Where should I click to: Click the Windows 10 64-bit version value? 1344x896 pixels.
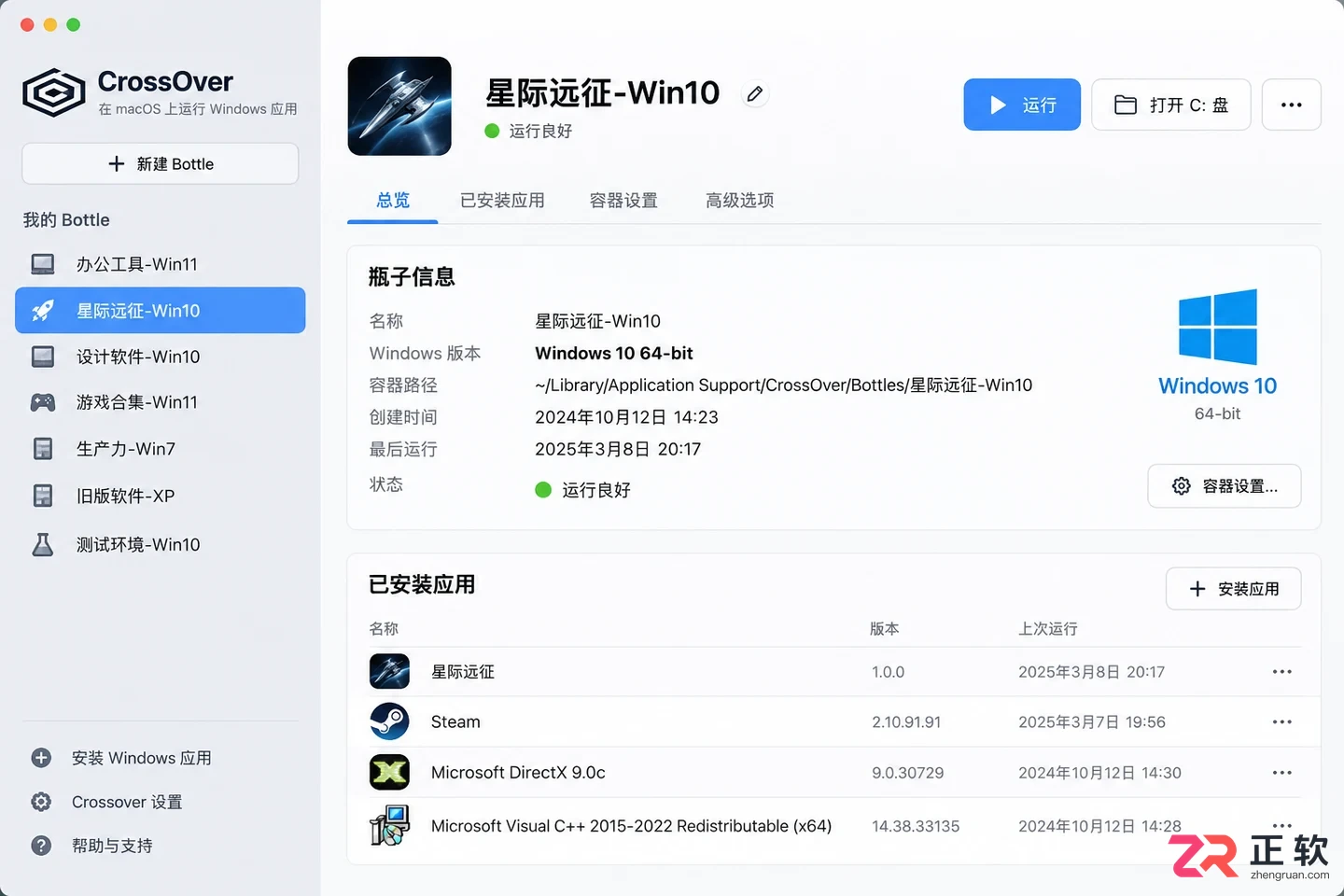point(614,353)
